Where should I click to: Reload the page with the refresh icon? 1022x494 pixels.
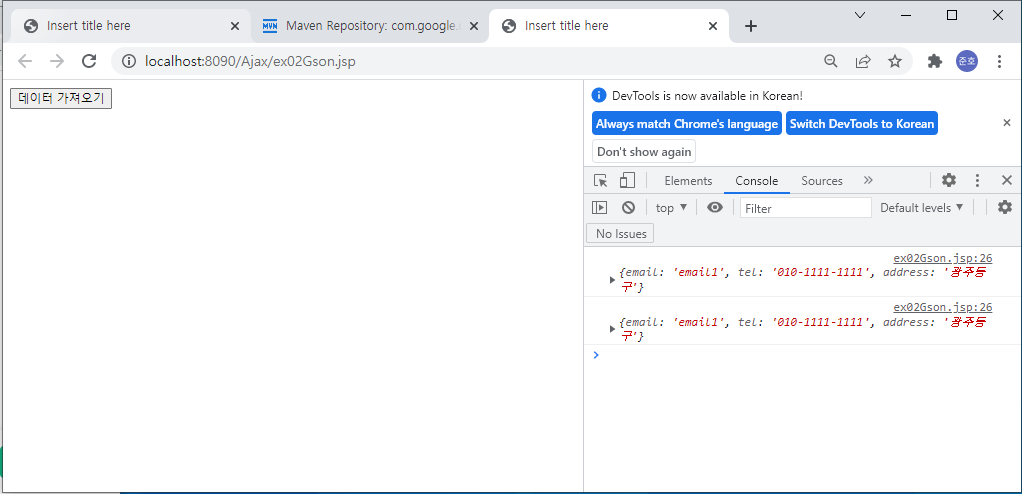(x=89, y=61)
